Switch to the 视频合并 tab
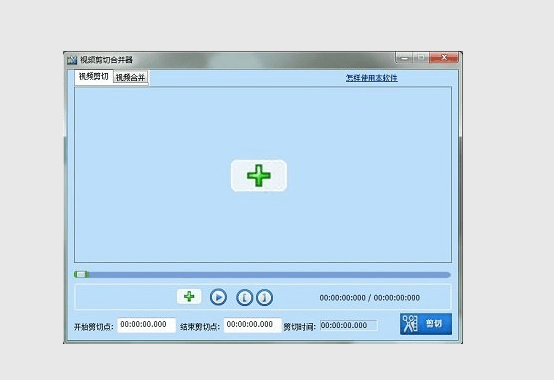554x380 pixels. click(x=130, y=77)
